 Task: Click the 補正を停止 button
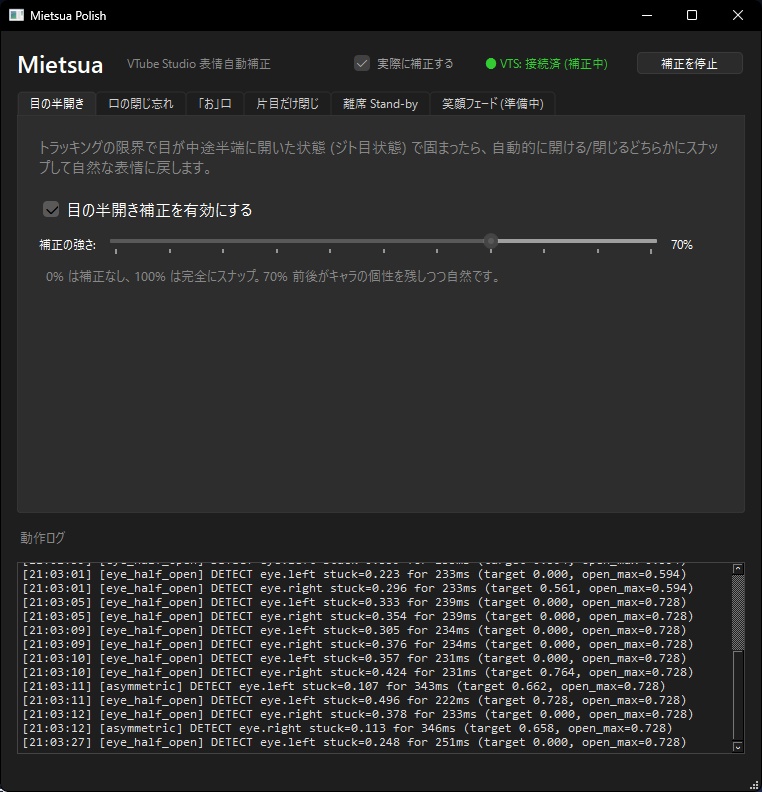pos(689,64)
